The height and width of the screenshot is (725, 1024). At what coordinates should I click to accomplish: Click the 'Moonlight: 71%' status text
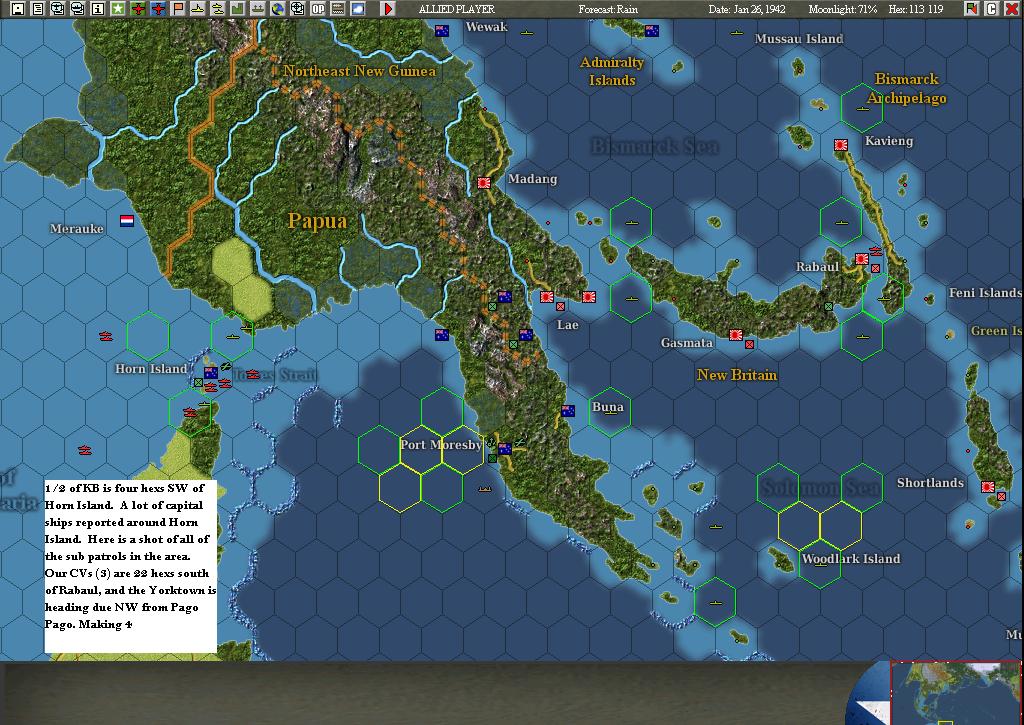point(843,9)
